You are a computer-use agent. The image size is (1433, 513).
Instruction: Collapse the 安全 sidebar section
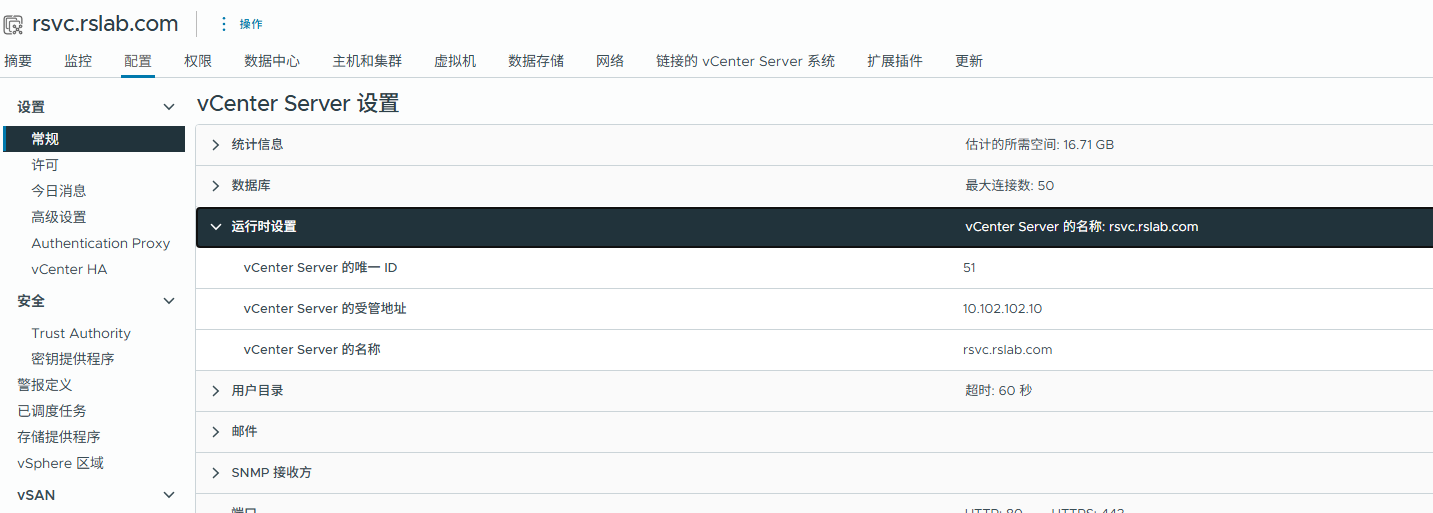click(x=169, y=301)
